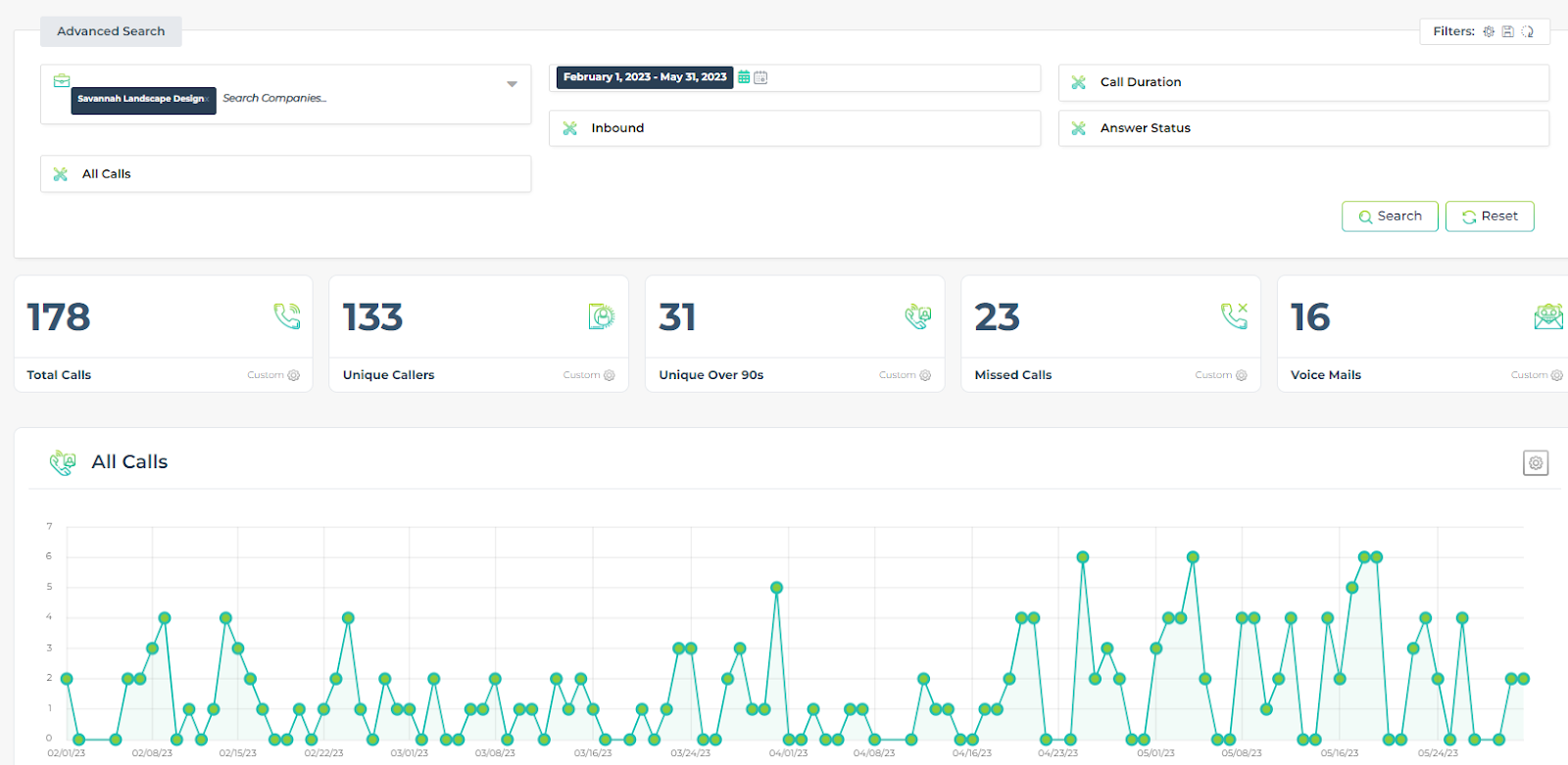Click the Unique Callers Custom gear icon
1568x765 pixels.
pos(610,375)
